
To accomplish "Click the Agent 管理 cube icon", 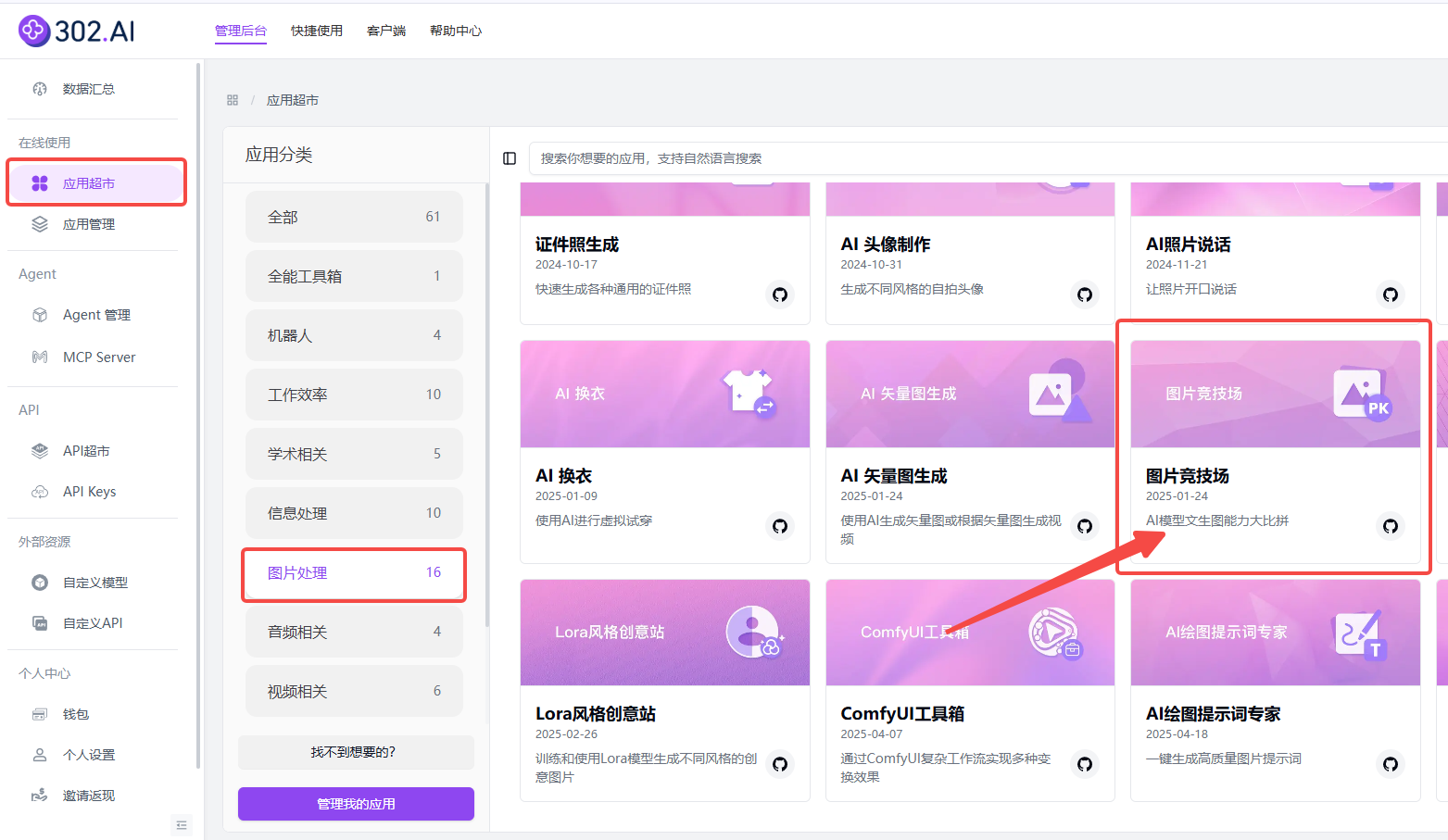I will 40,315.
